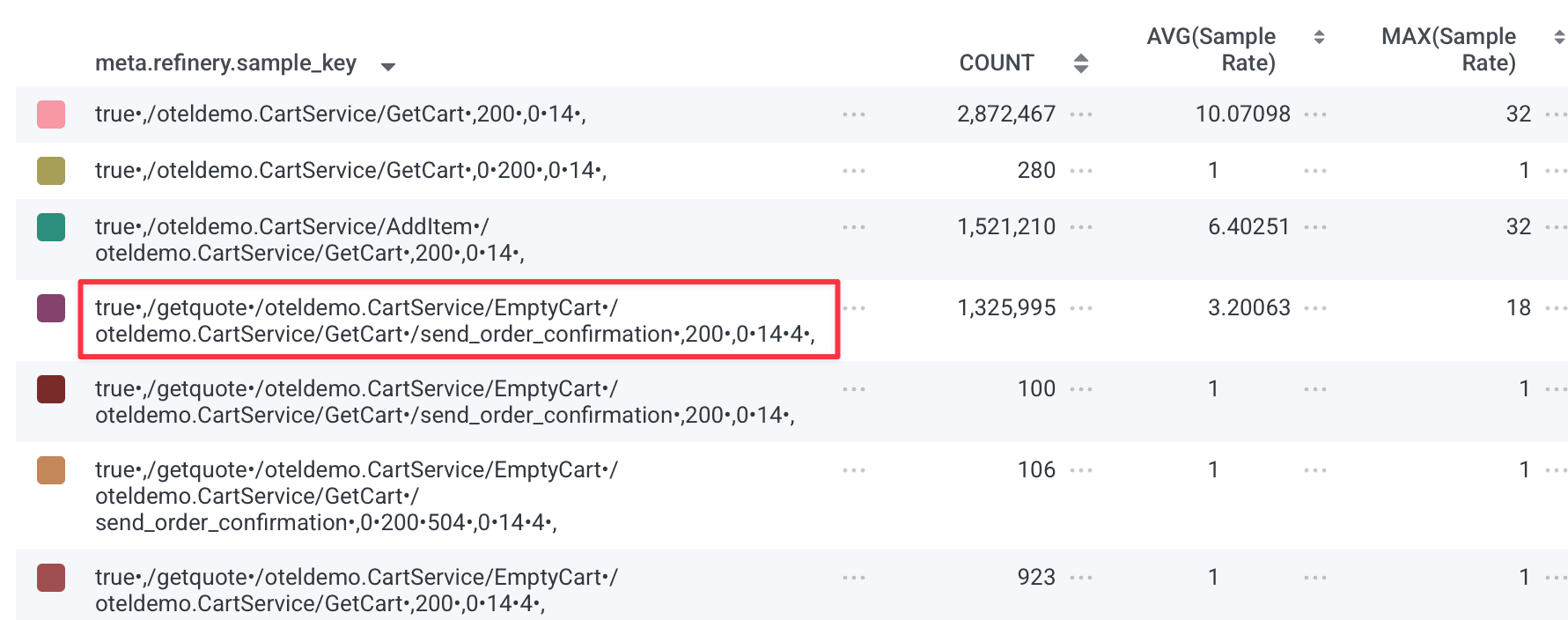Open options beside MAX value 32 in first row
Image resolution: width=1568 pixels, height=620 pixels.
coord(1555,114)
